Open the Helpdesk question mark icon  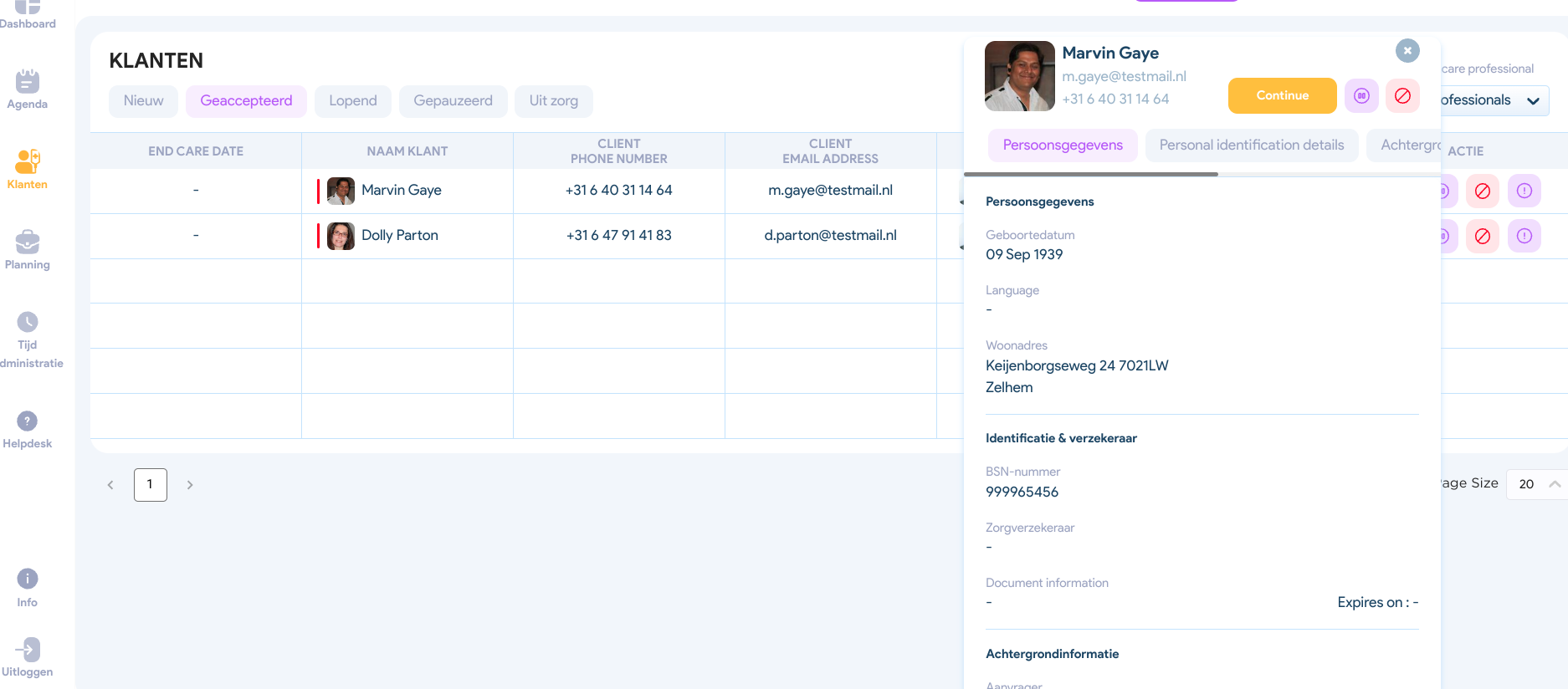tap(28, 421)
